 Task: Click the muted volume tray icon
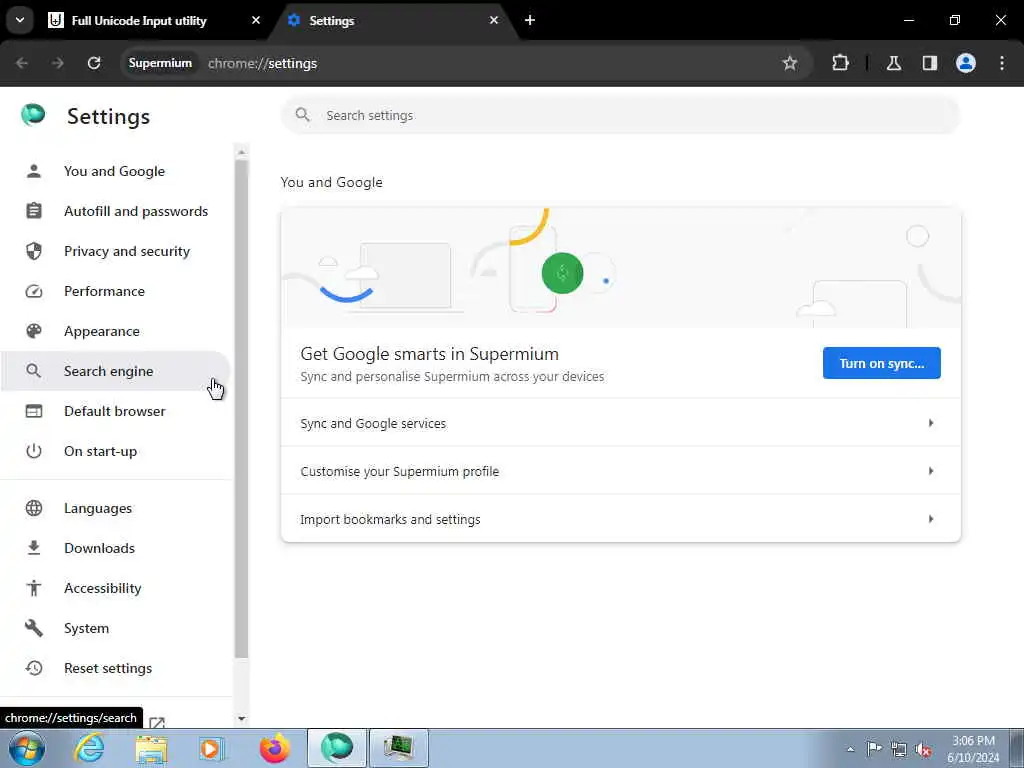click(x=923, y=749)
